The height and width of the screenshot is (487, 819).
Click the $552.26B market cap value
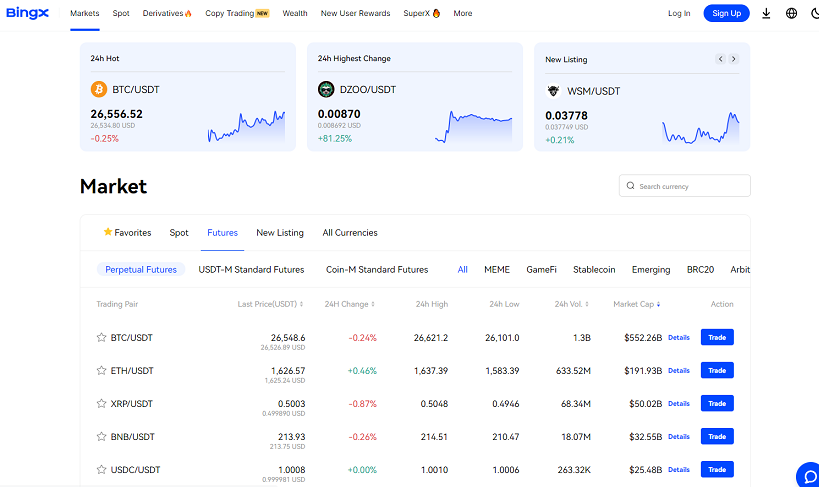point(643,338)
